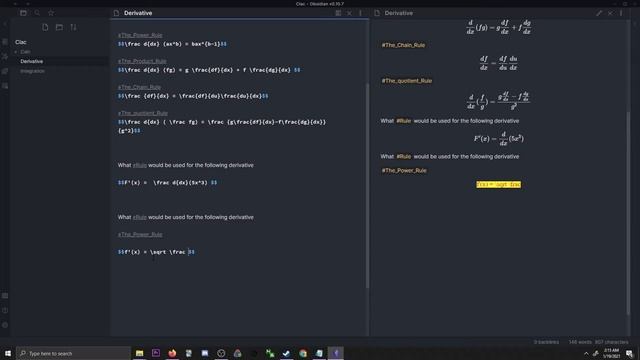Click the preview pane scrollbar

pyautogui.click(x=628, y=212)
